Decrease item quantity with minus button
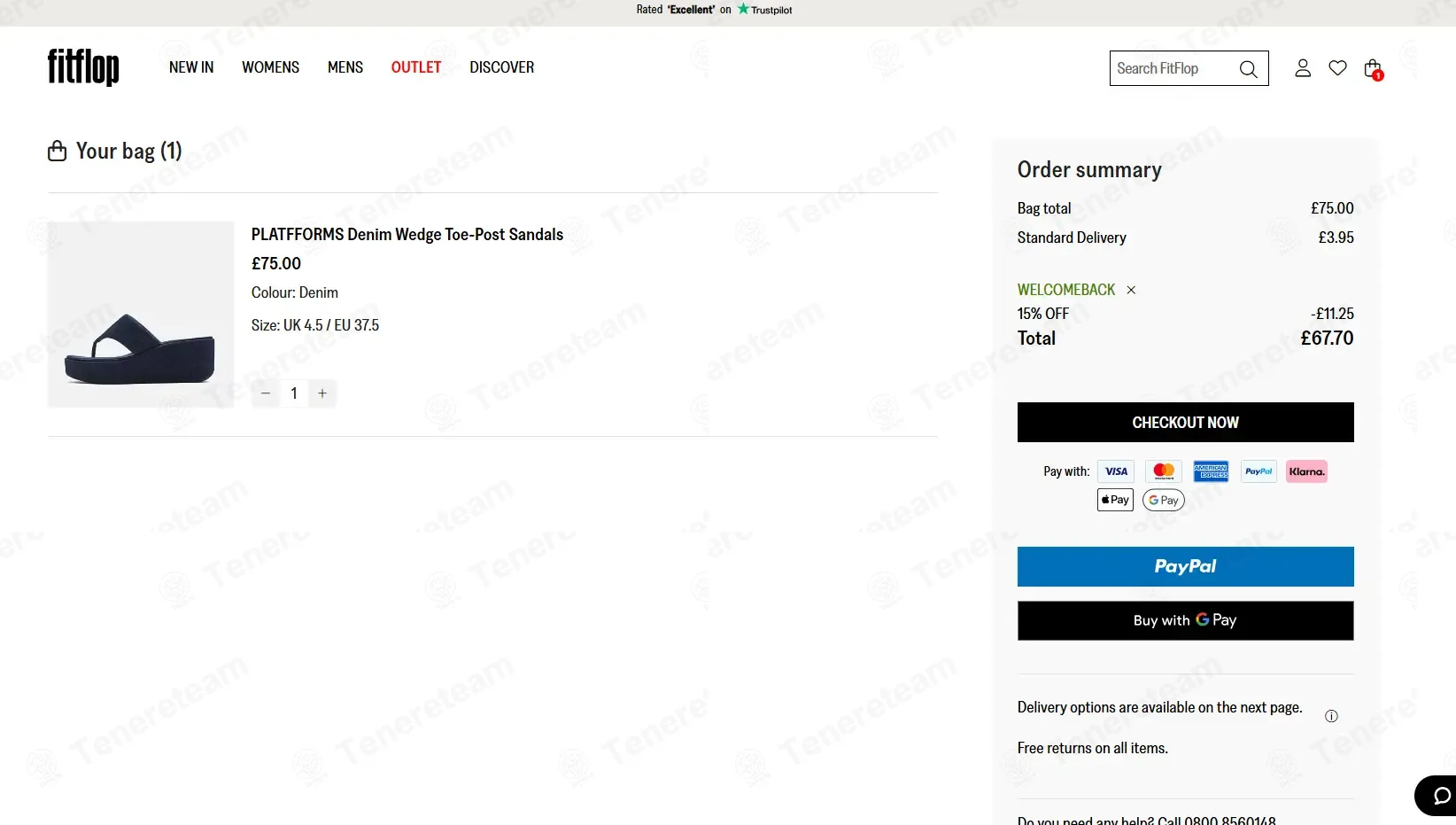 pos(266,393)
